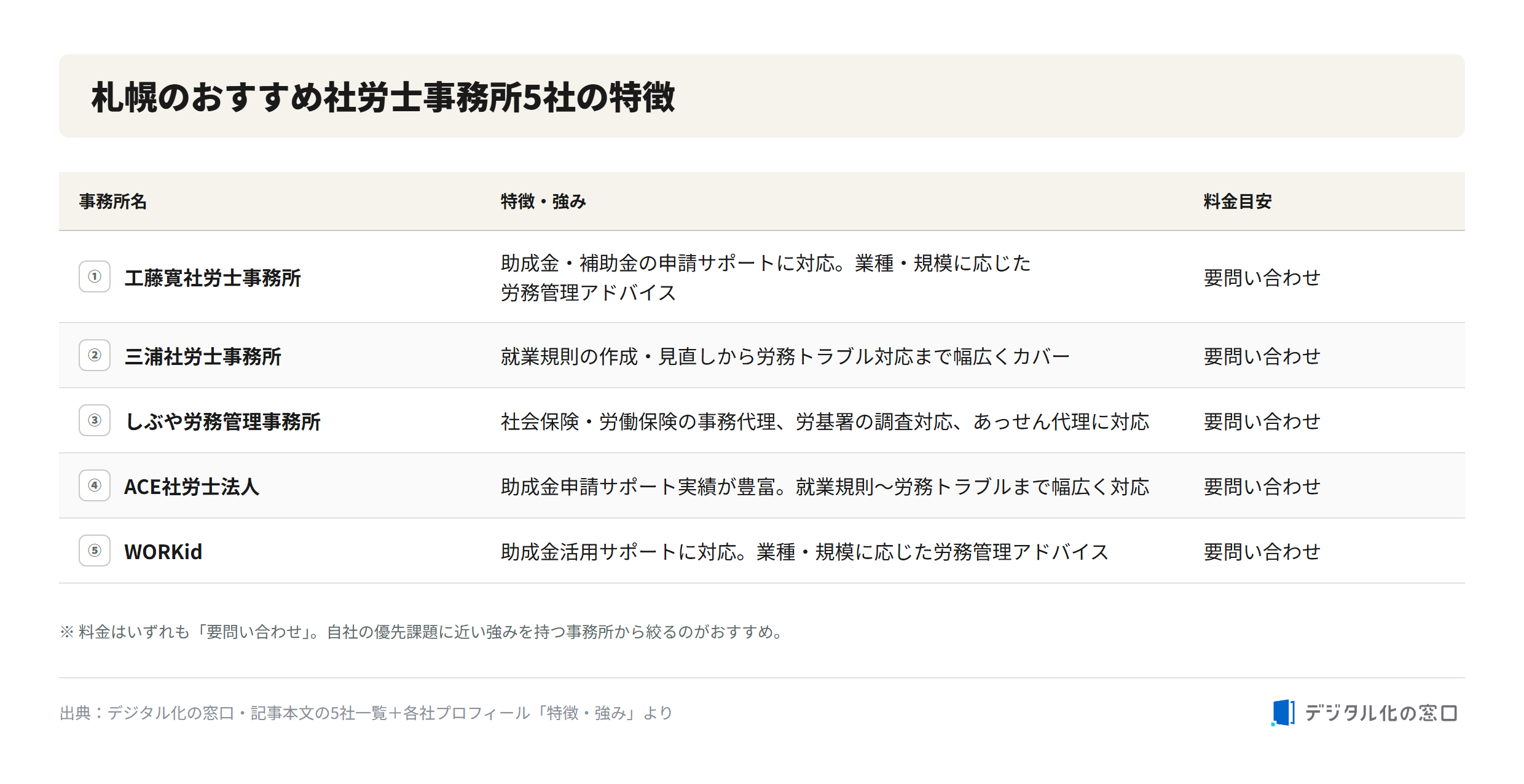Viewport: 1524px width, 784px height.
Task: Click the number 1 badge icon
Action: tap(95, 276)
